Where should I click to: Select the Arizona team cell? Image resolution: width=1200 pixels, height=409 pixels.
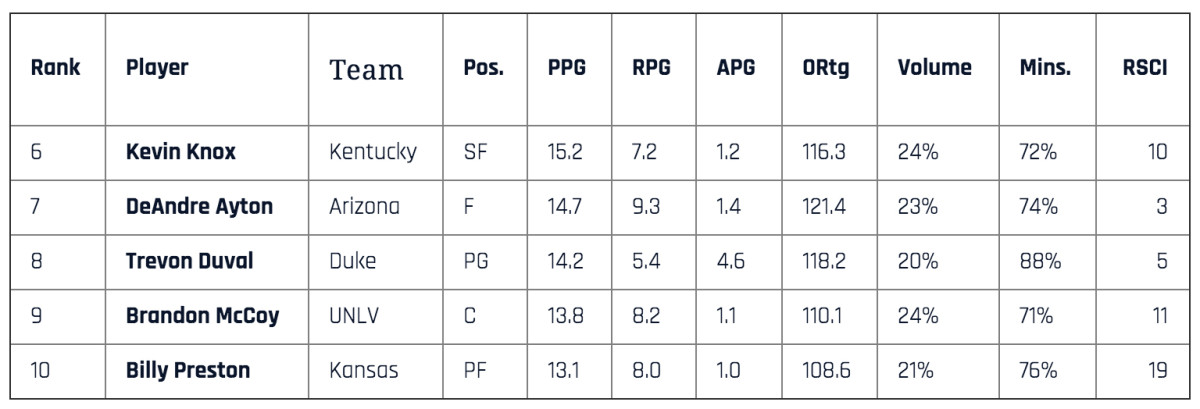(364, 207)
